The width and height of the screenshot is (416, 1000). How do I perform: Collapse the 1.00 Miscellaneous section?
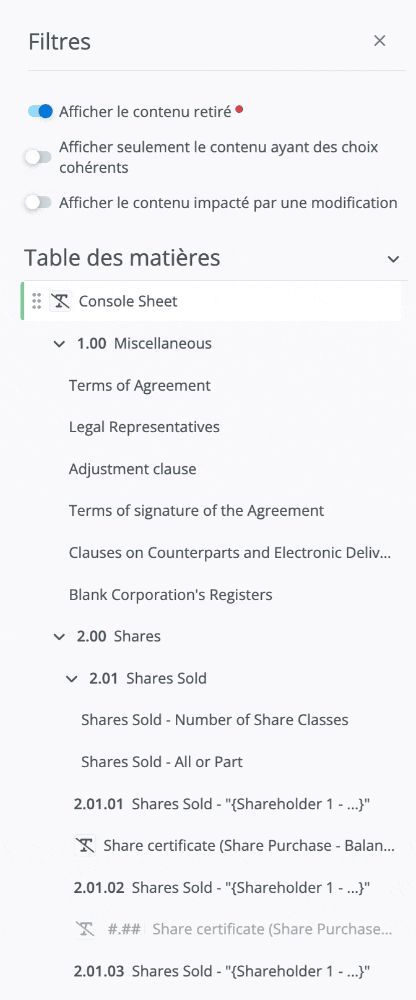point(59,344)
